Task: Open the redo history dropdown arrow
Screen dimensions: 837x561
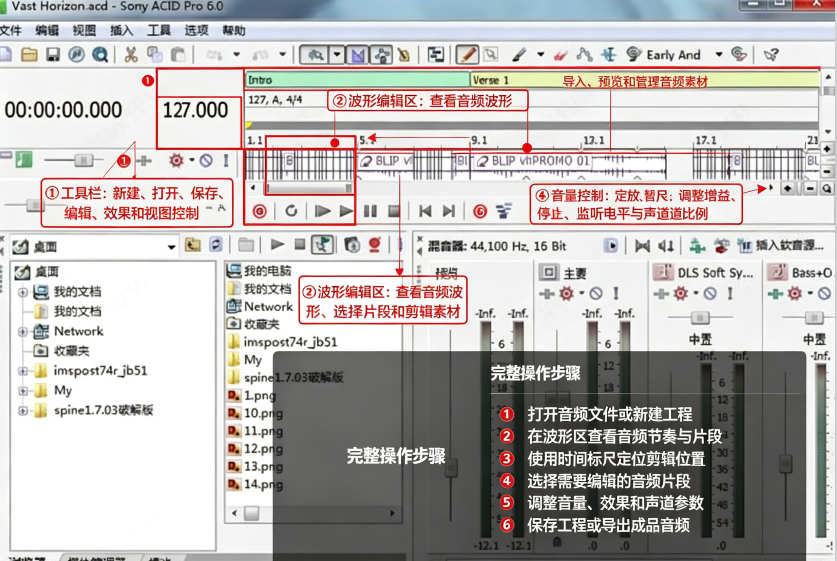Action: [x=282, y=54]
